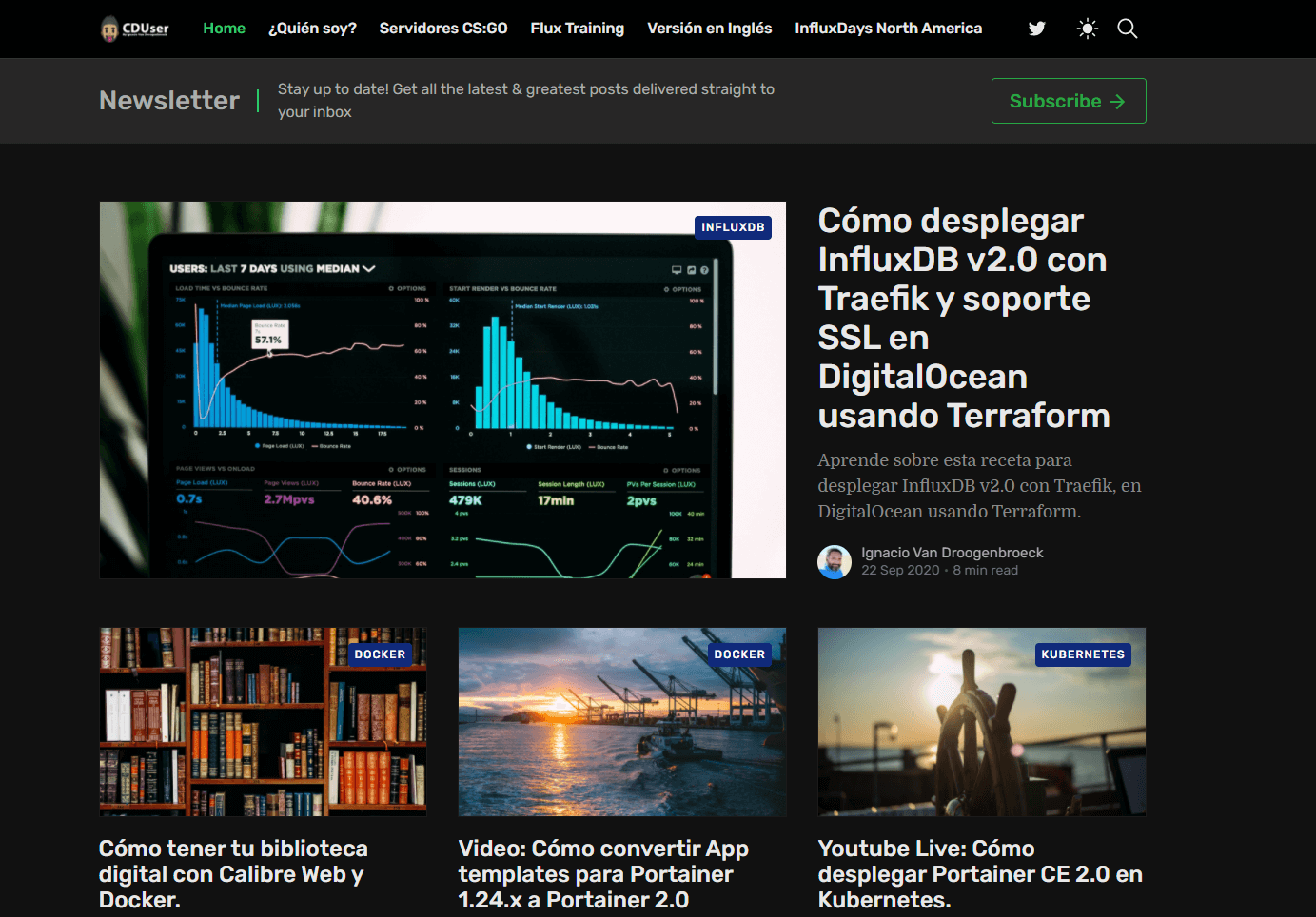1316x917 pixels.
Task: Click the KUBERNETES tag badge
Action: pos(1083,654)
